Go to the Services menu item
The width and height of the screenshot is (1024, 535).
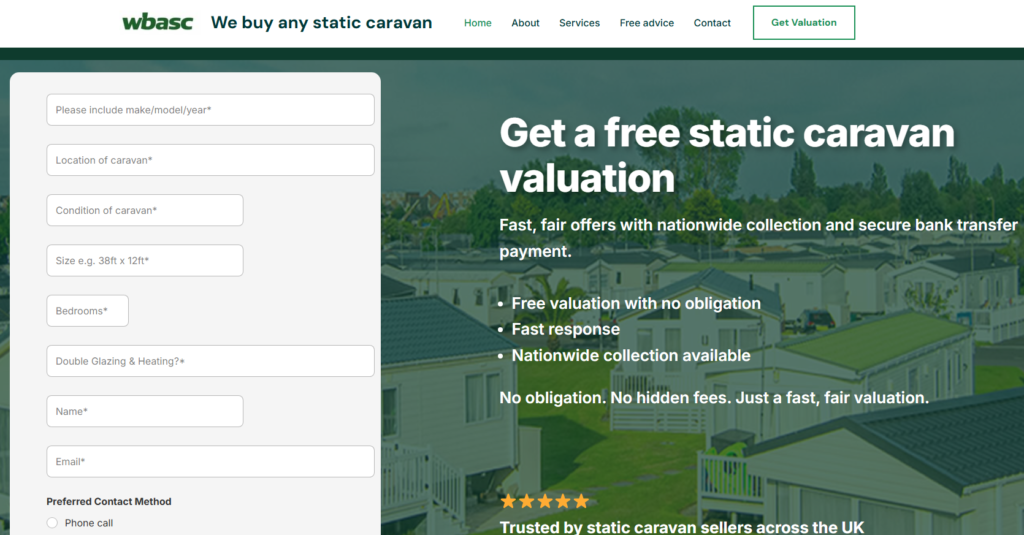click(579, 23)
